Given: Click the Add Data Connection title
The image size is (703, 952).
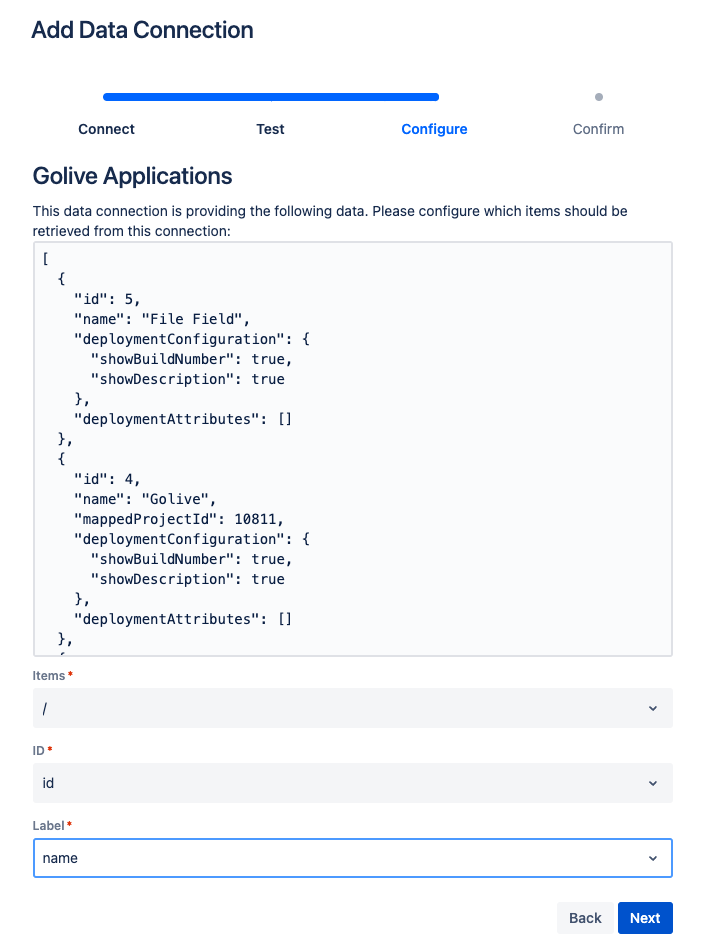Looking at the screenshot, I should coord(142,30).
